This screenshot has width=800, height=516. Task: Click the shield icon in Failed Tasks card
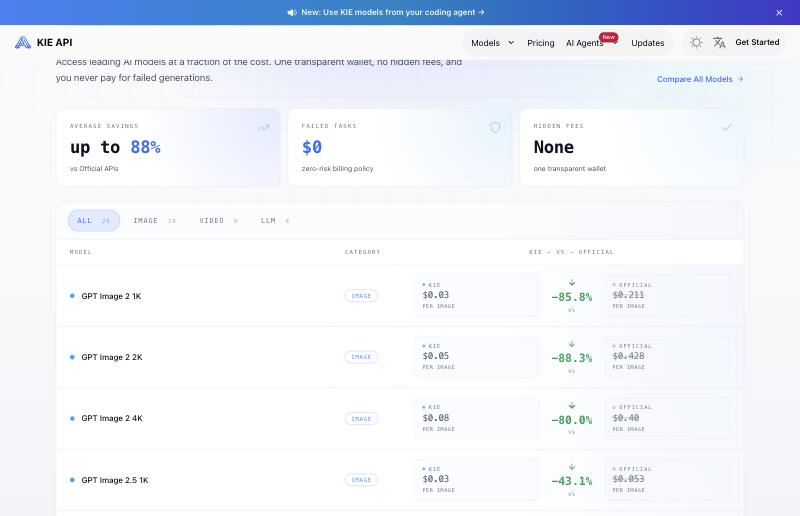[x=495, y=127]
